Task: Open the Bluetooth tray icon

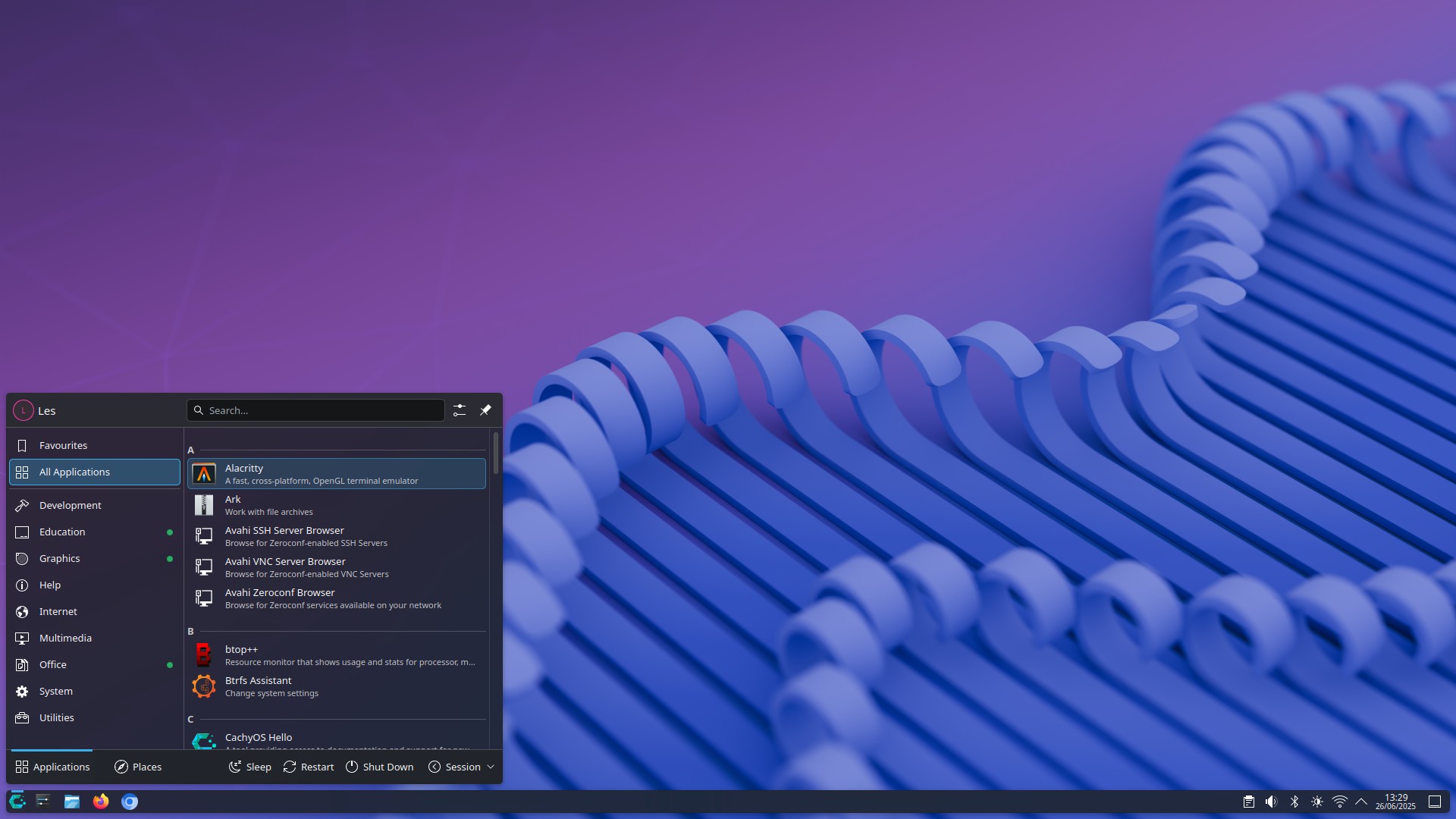Action: (1294, 802)
